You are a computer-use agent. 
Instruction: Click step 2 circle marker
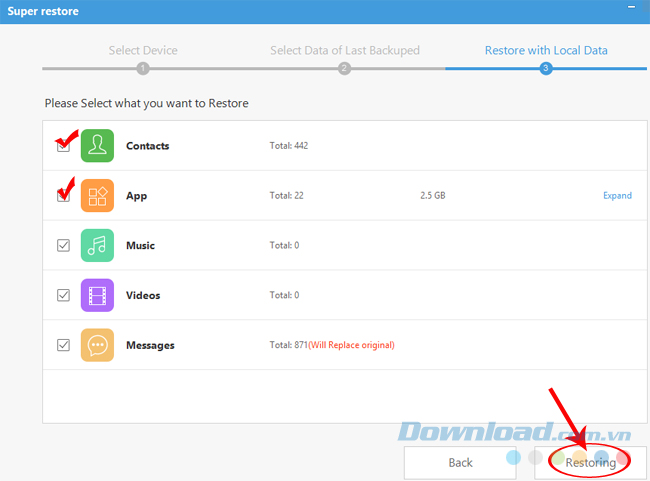click(344, 68)
